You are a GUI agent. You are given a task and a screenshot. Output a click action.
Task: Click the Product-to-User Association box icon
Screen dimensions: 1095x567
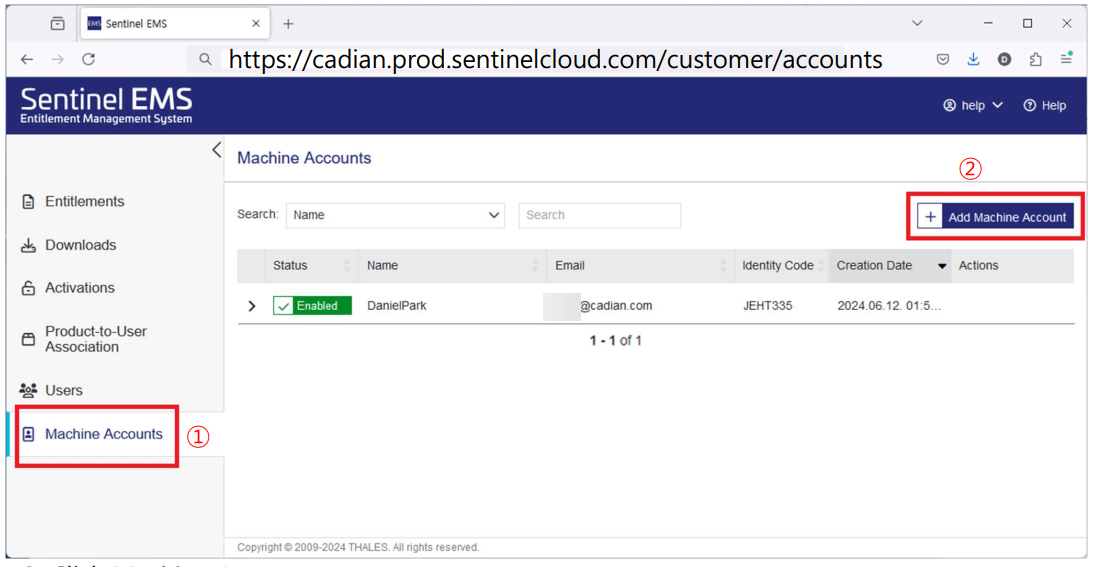pyautogui.click(x=29, y=339)
